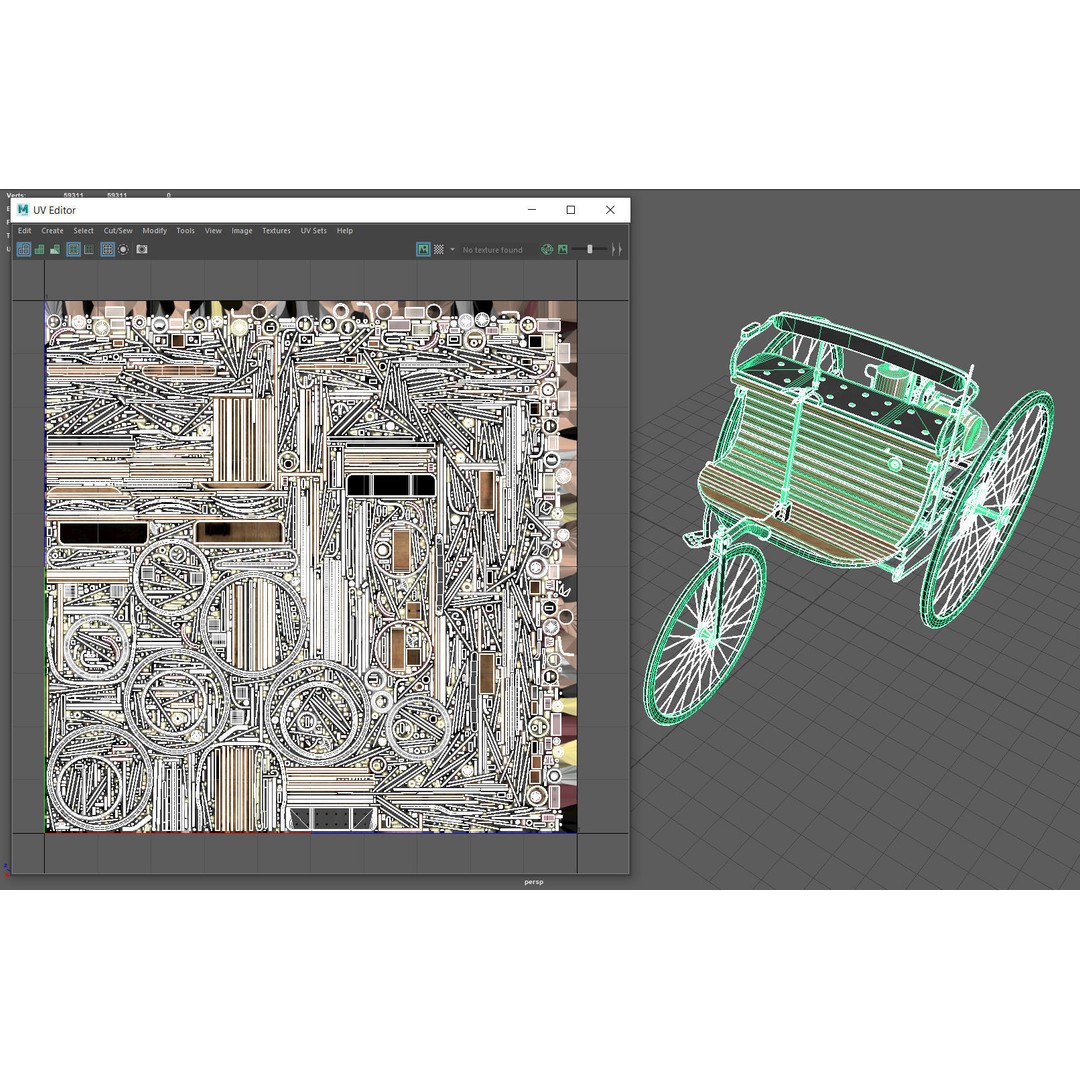Maximize the UV Editor window
This screenshot has height=1080, width=1080.
coord(570,209)
